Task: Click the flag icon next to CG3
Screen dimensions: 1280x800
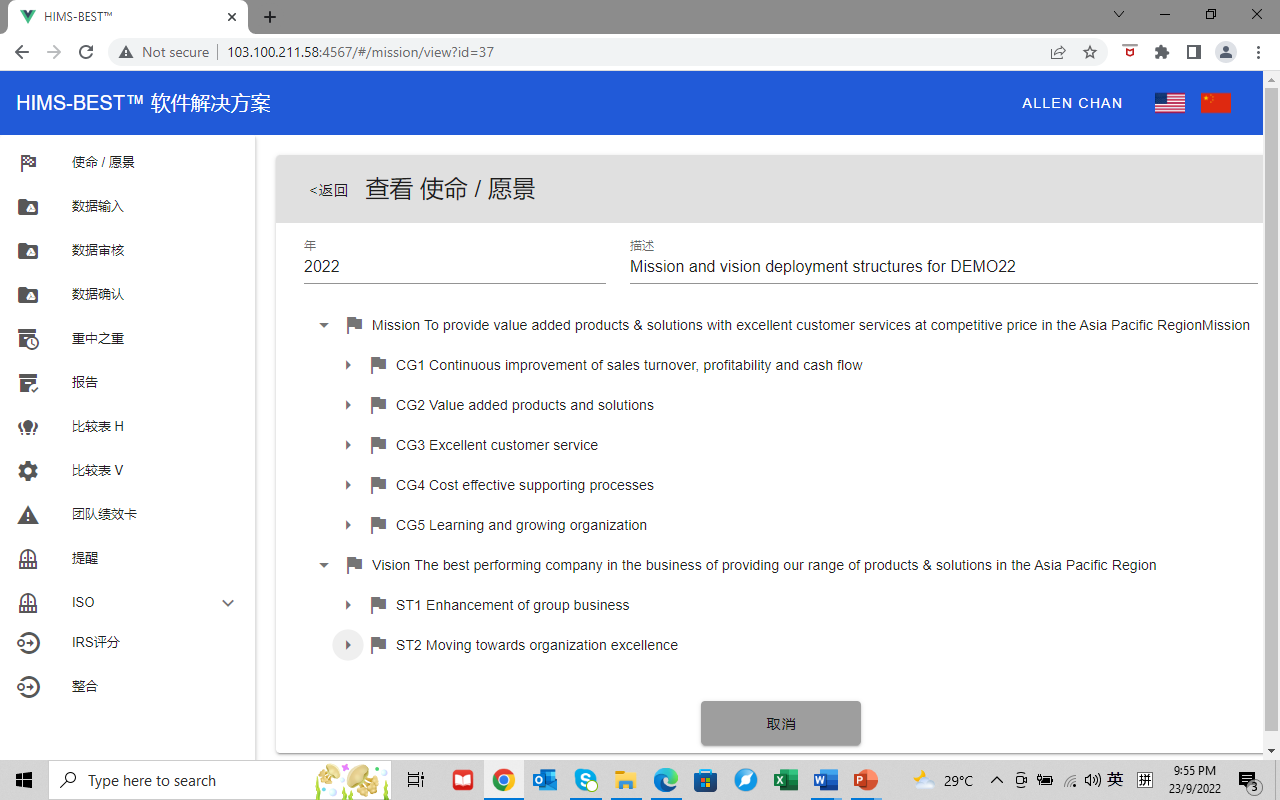Action: pos(378,445)
